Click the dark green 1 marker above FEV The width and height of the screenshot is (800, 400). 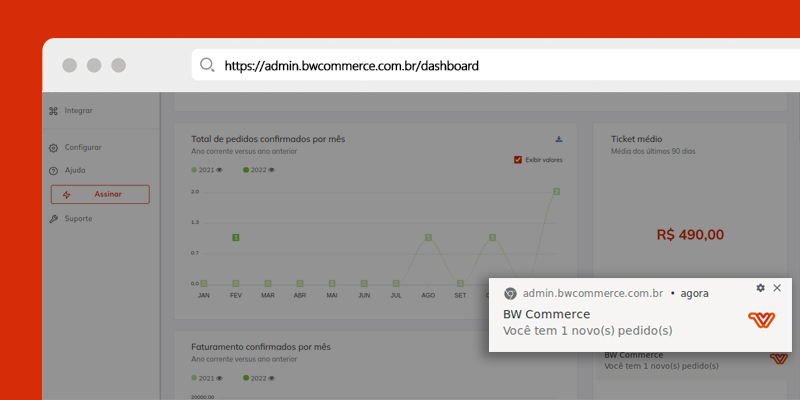(x=235, y=237)
